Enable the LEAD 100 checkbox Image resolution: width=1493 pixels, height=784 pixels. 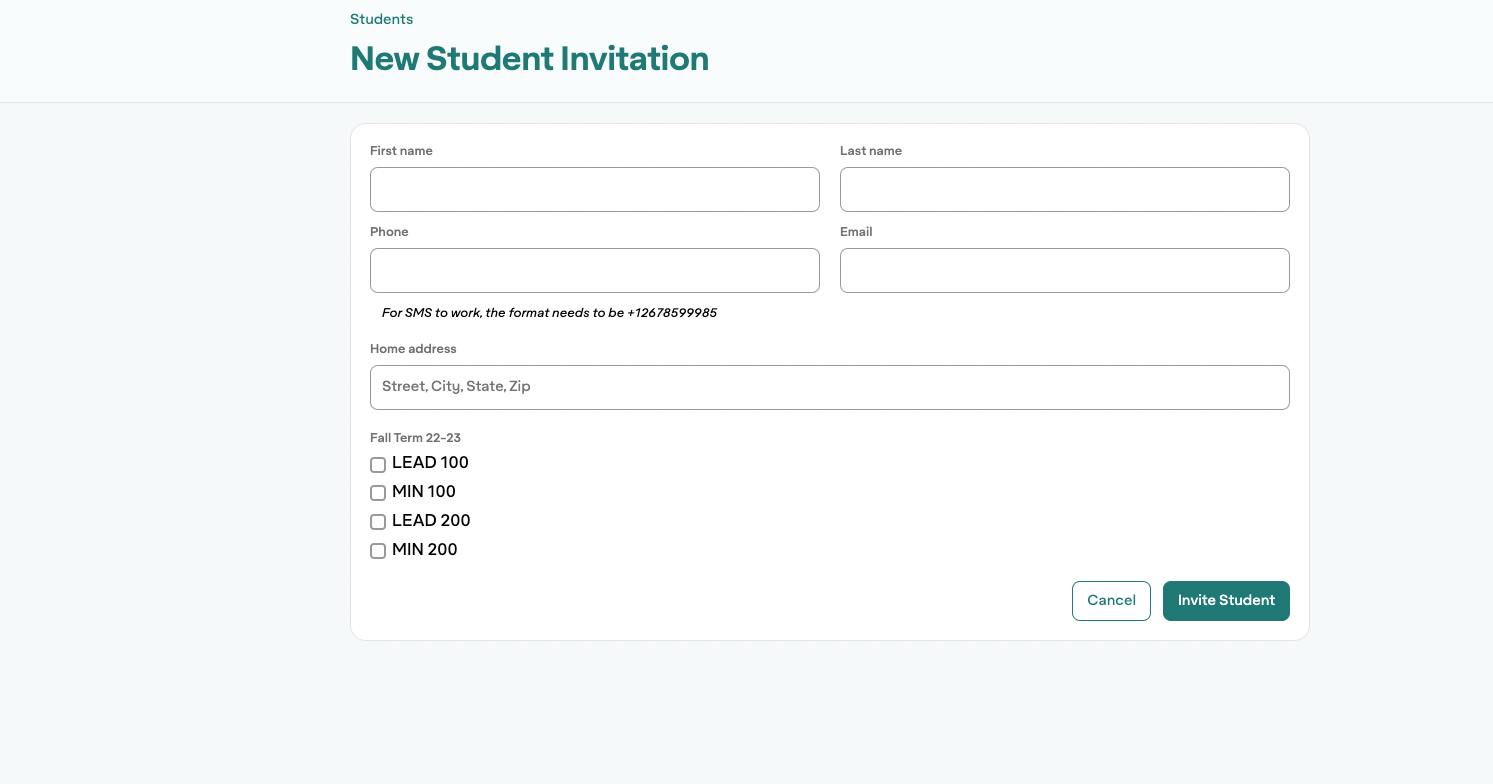pos(378,464)
